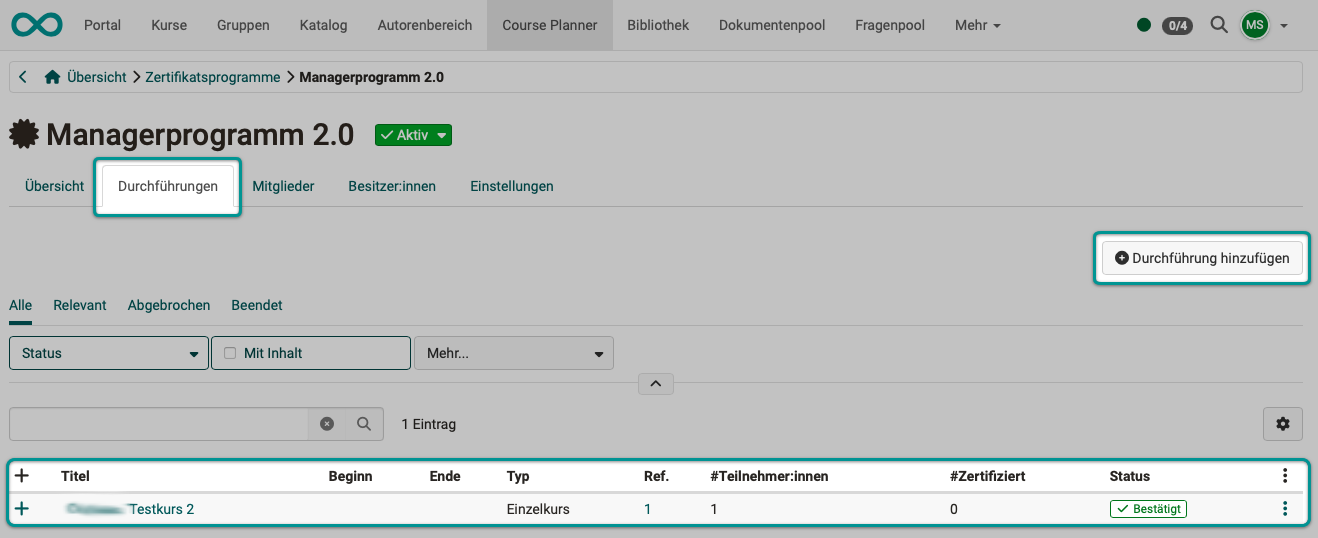Go to Kurse in top navigation
1318x538 pixels.
[169, 25]
